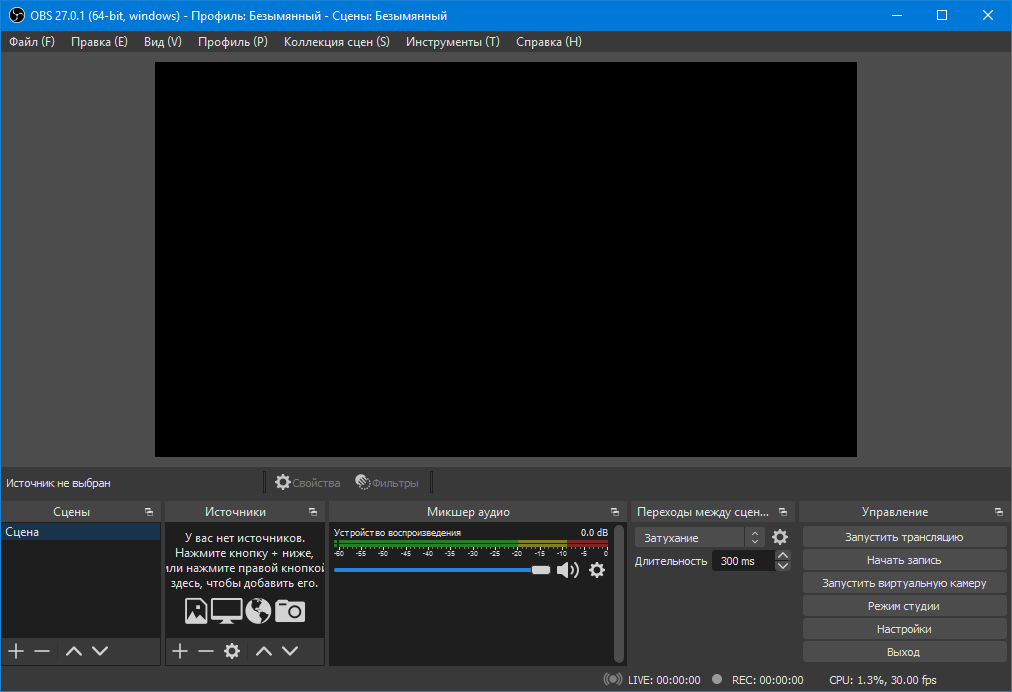Open Настройки

pos(904,629)
